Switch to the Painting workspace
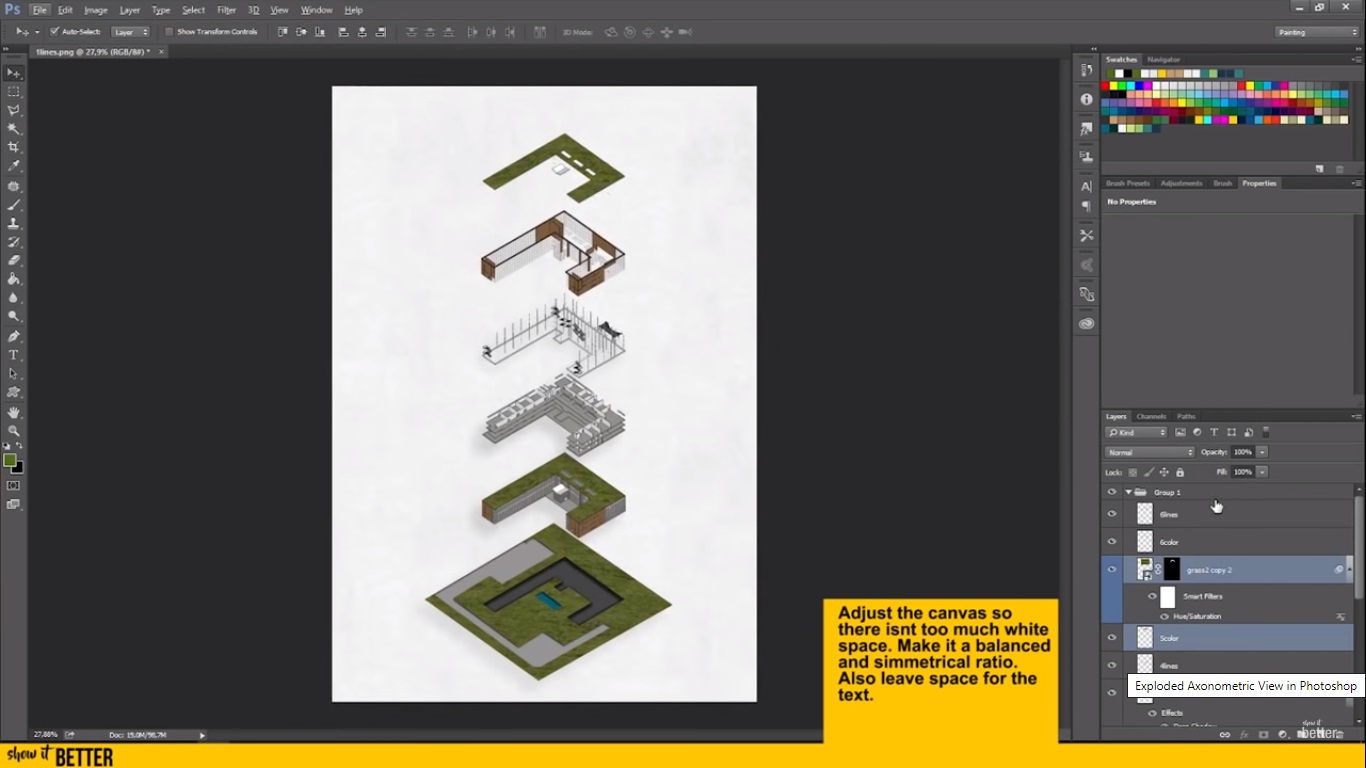 (x=1310, y=31)
